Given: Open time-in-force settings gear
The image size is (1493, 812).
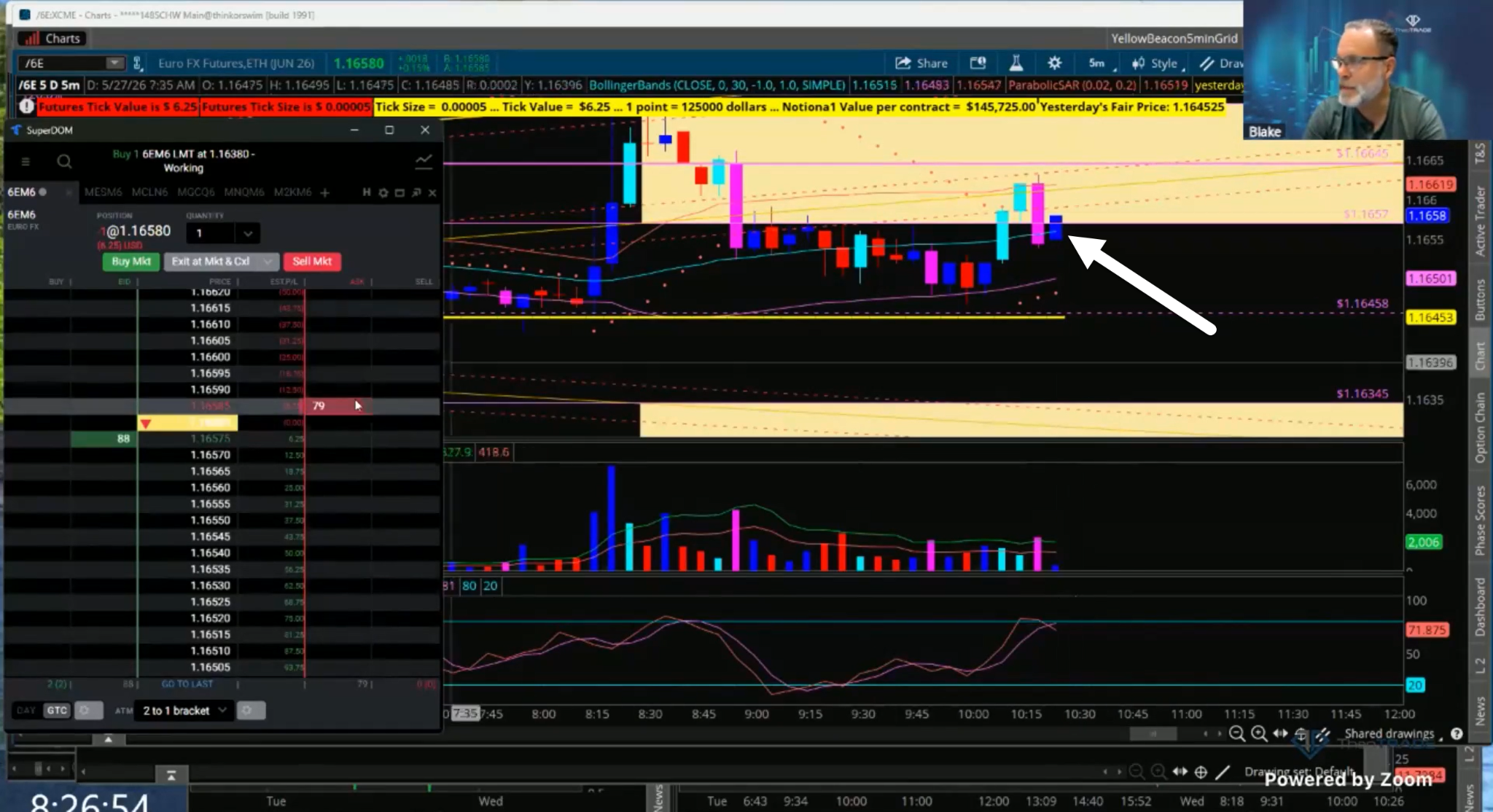Looking at the screenshot, I should [88, 710].
